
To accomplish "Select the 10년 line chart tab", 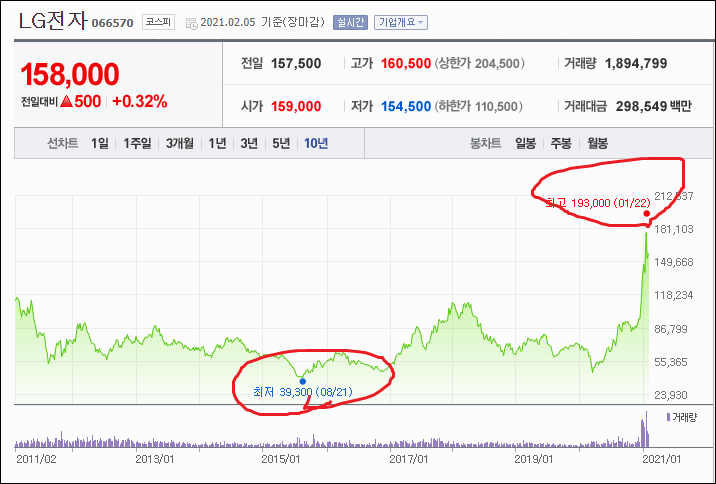I will click(x=316, y=143).
